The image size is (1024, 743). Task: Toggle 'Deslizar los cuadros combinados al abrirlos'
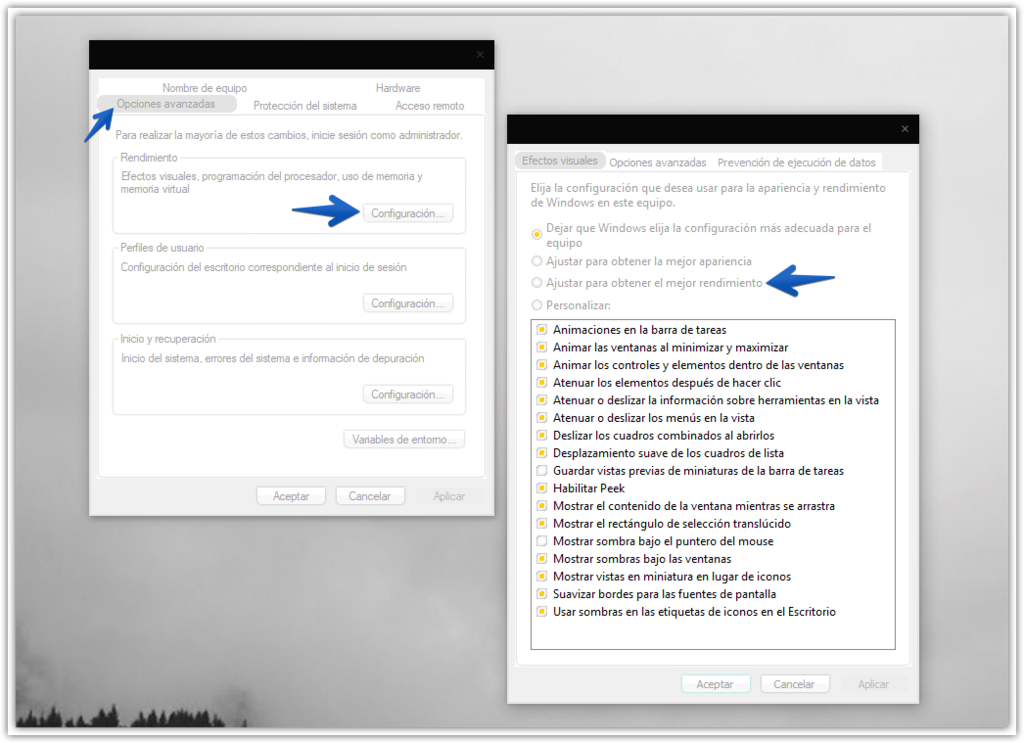pos(542,435)
